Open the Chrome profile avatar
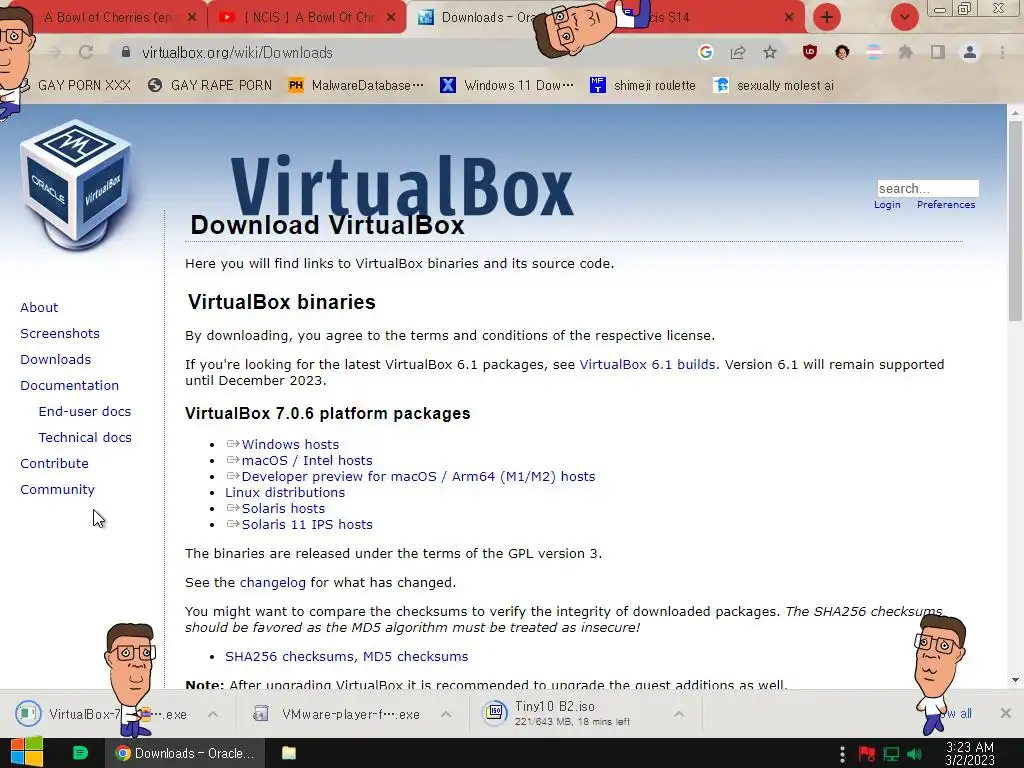 970,52
